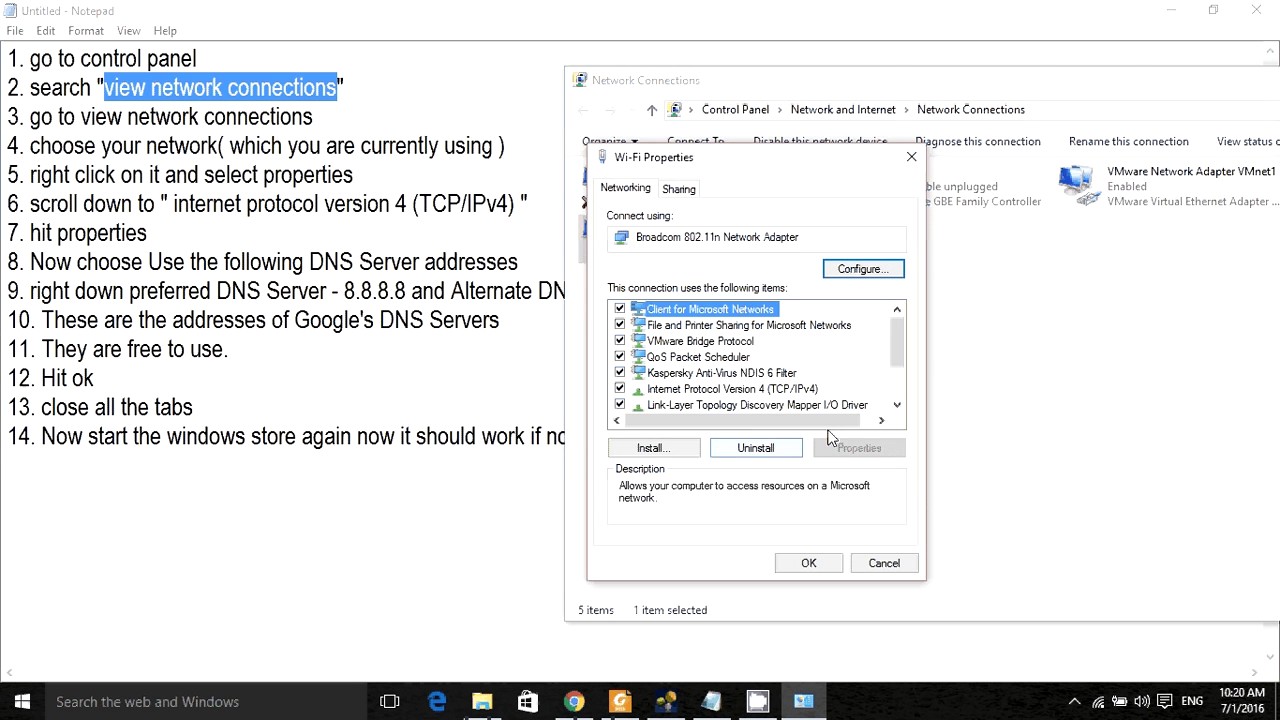Viewport: 1280px width, 720px height.
Task: Select Kaspersky Anti-Virus NDIS 6 Filter item
Action: tap(722, 373)
